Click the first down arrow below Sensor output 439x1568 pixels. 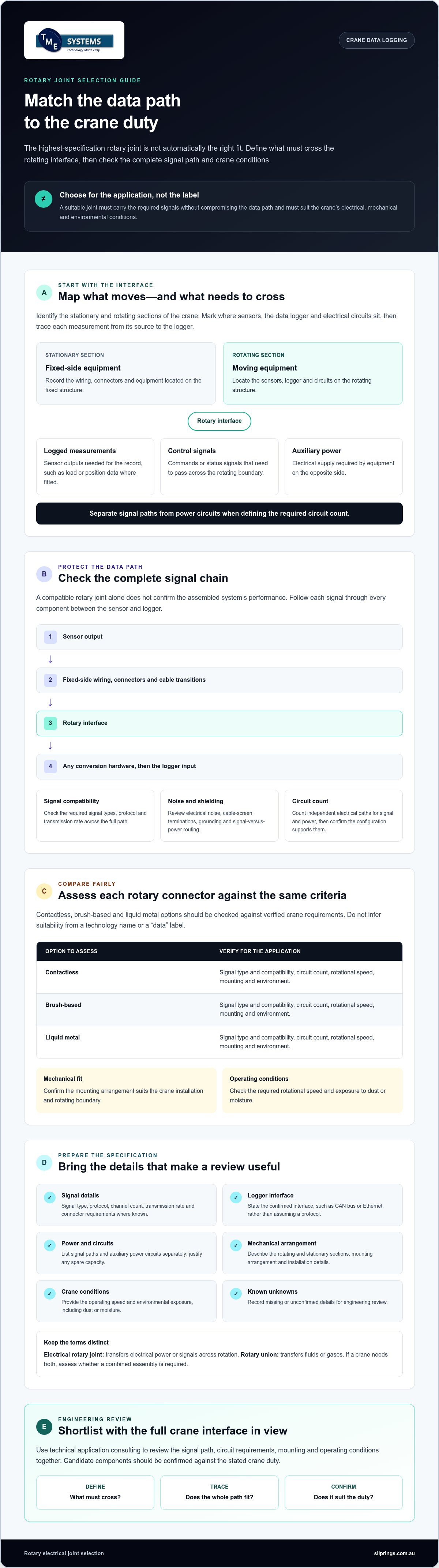coord(50,659)
